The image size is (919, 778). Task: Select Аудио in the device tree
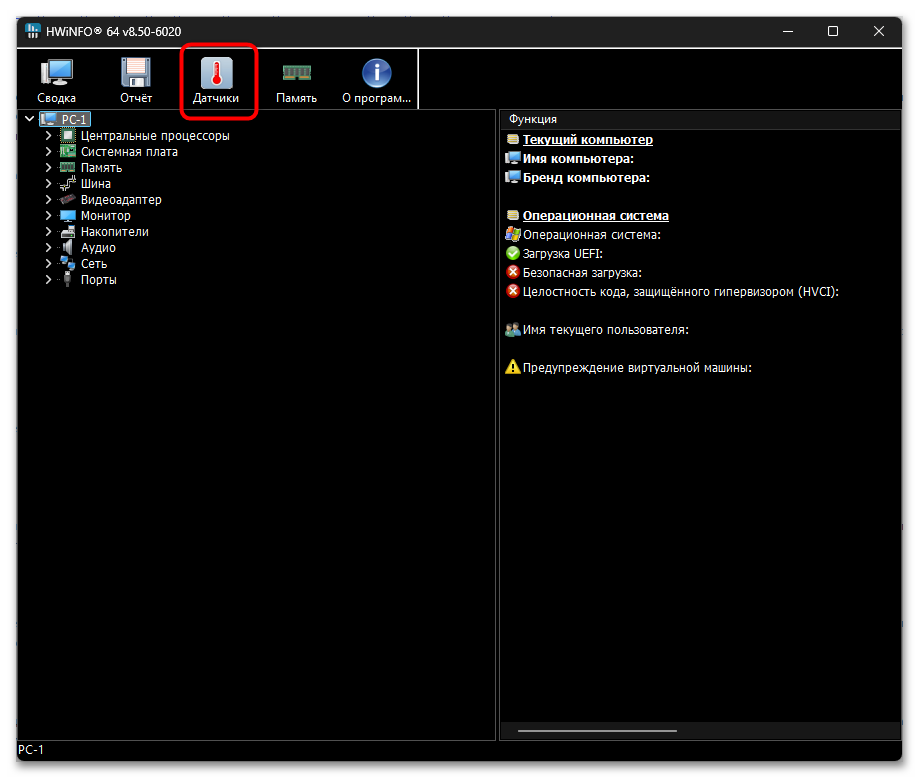click(x=98, y=248)
